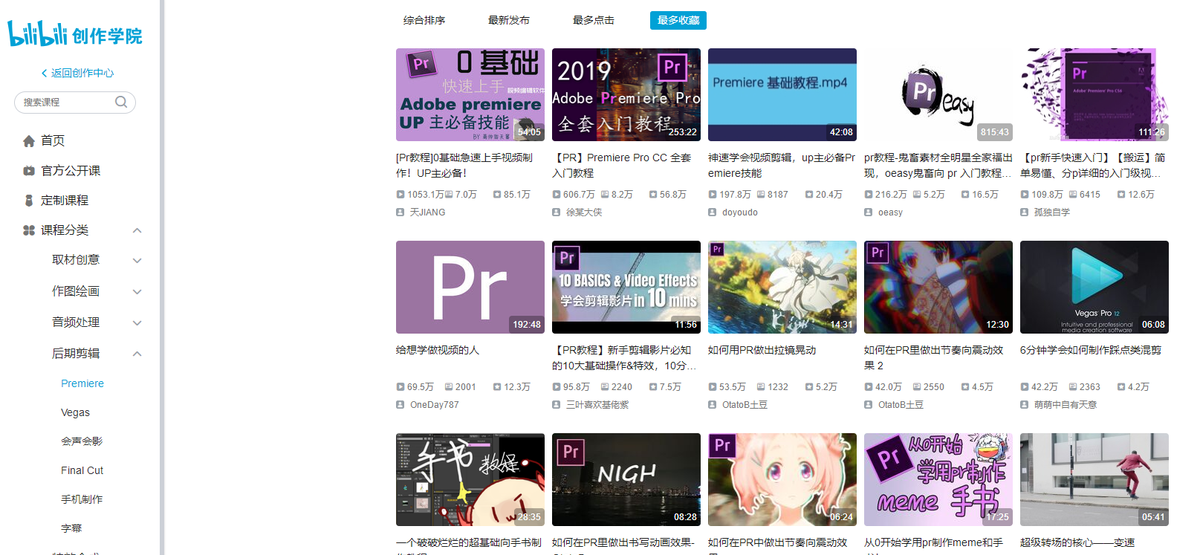
Task: Click play count icon next to 606.7万
Action: tap(557, 194)
